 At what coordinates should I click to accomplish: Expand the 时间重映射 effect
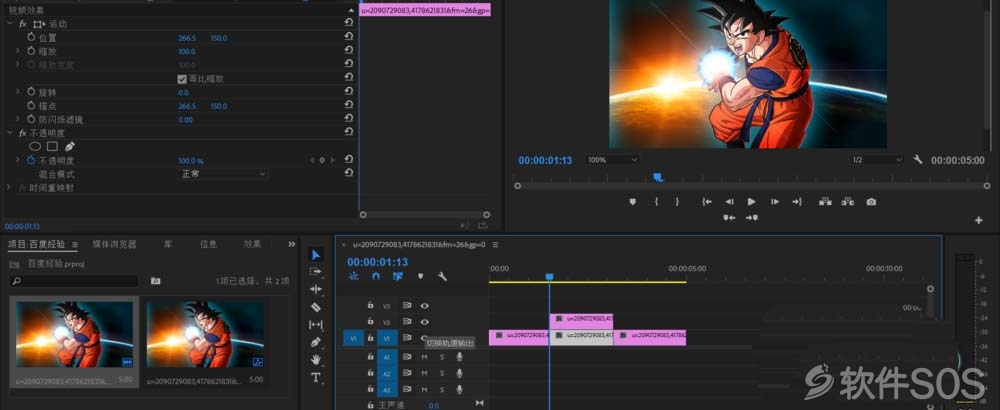(x=9, y=188)
